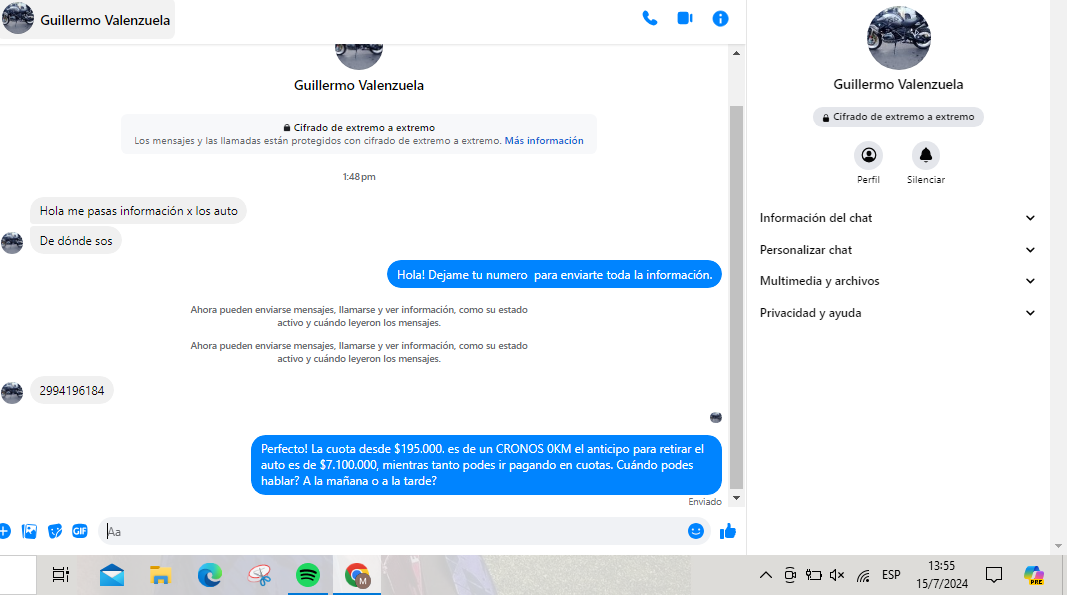Viewport: 1067px width, 595px height.
Task: Click Guillermo Valenzuela name in chat body
Action: click(359, 86)
